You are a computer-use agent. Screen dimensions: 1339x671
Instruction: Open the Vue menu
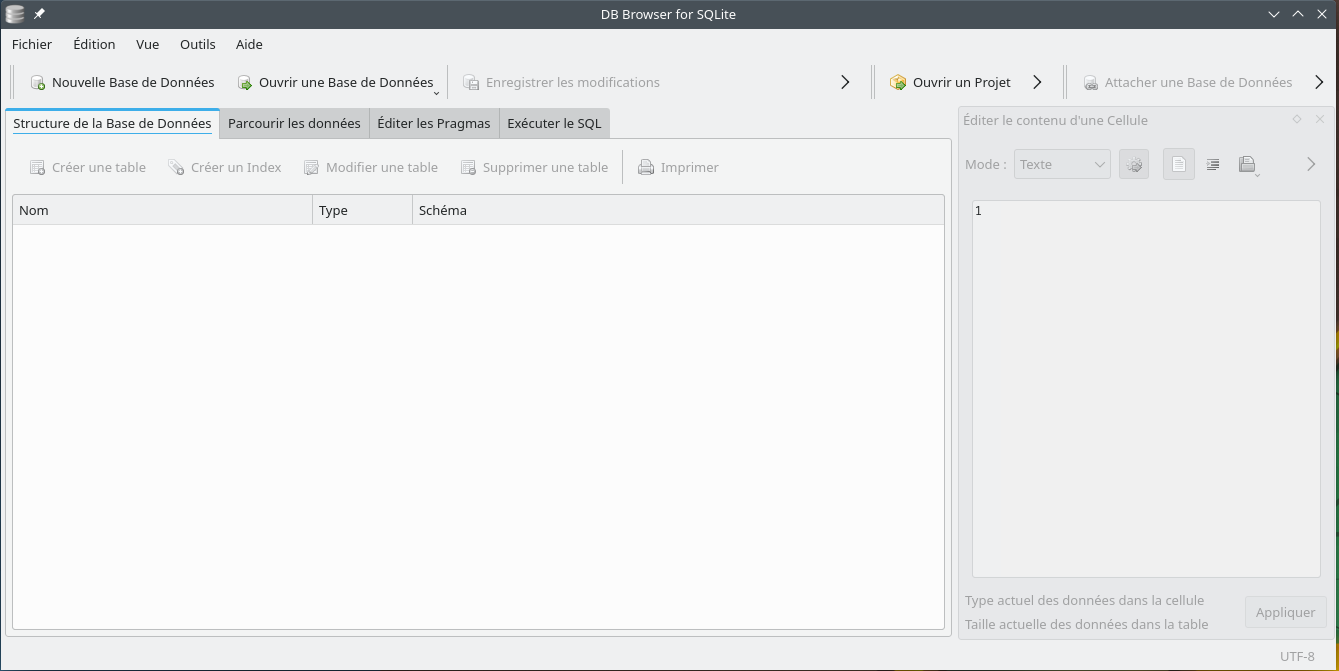click(148, 44)
